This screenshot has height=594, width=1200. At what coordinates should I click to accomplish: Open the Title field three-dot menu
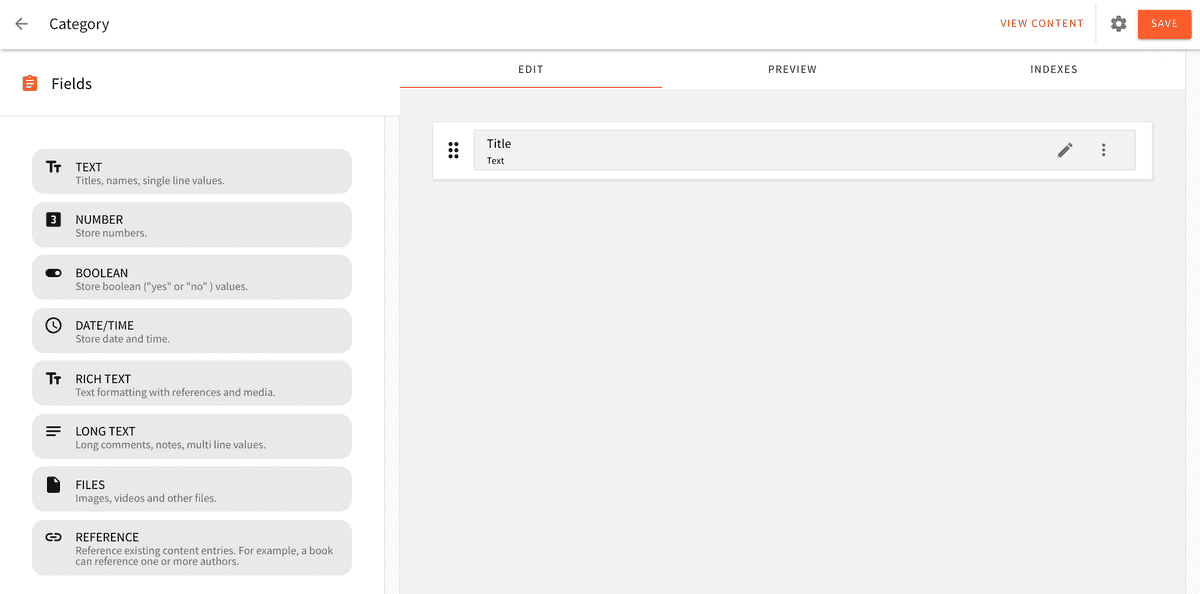click(1104, 149)
